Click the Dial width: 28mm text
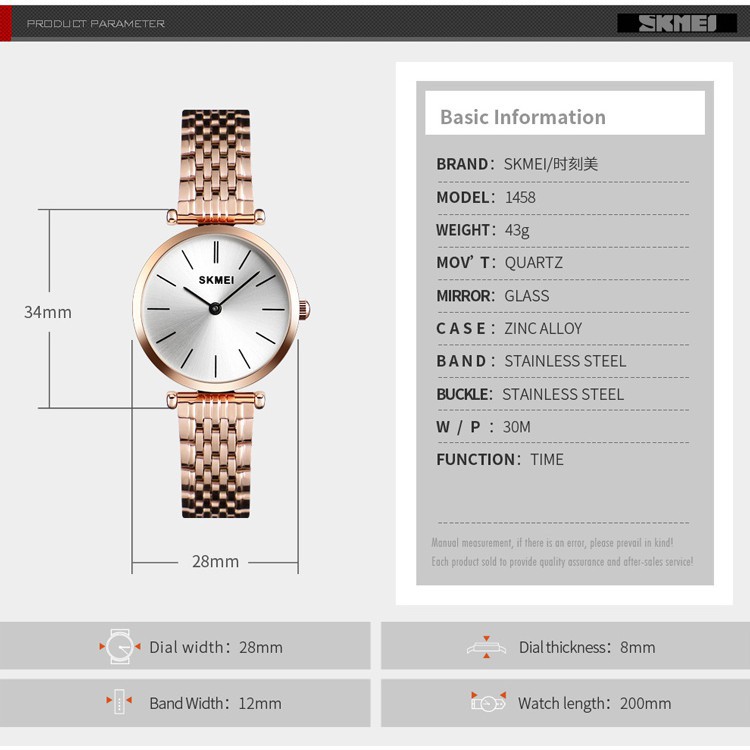Viewport: 750px width, 750px height. point(216,647)
